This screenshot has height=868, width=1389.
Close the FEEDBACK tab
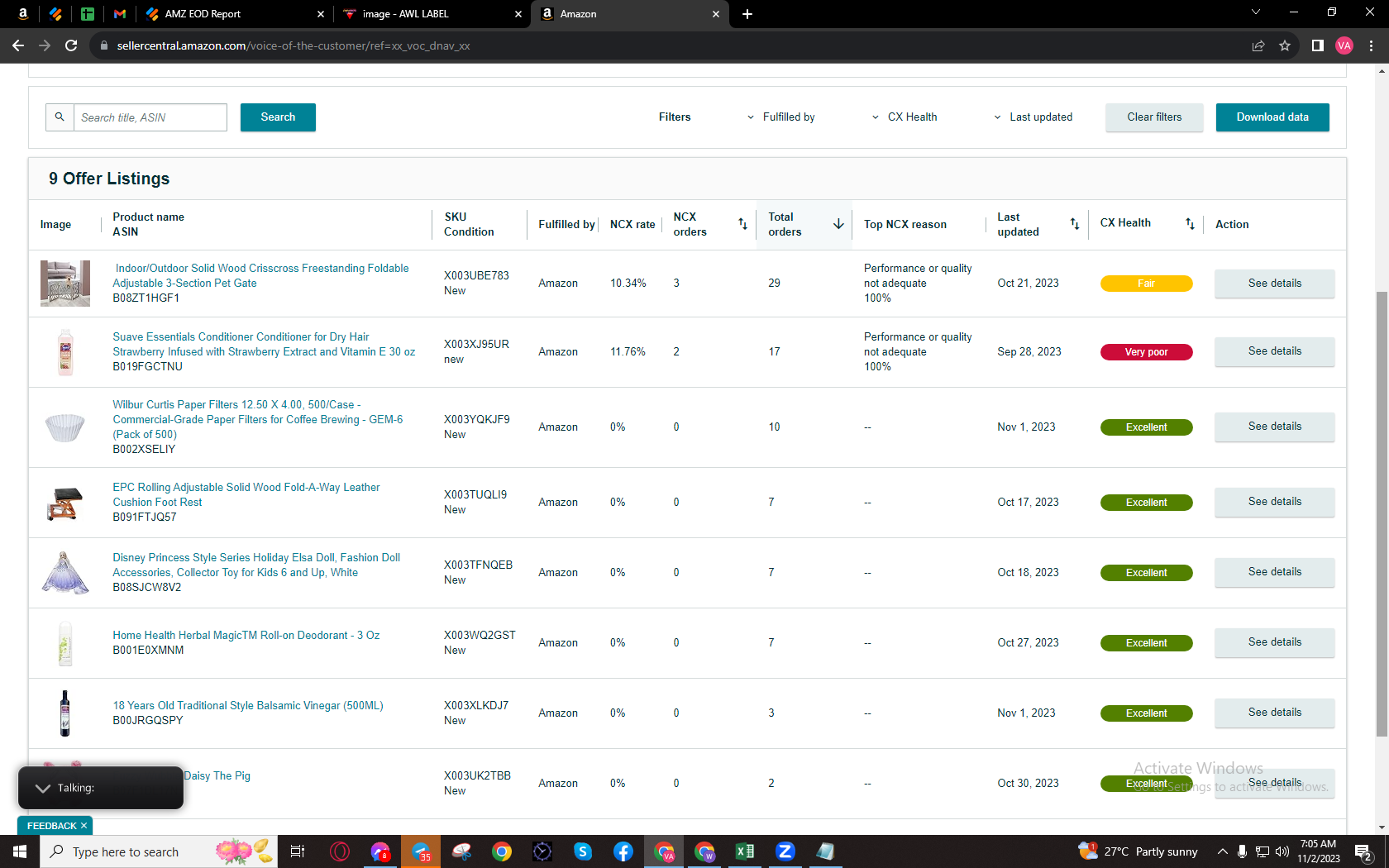(x=84, y=826)
